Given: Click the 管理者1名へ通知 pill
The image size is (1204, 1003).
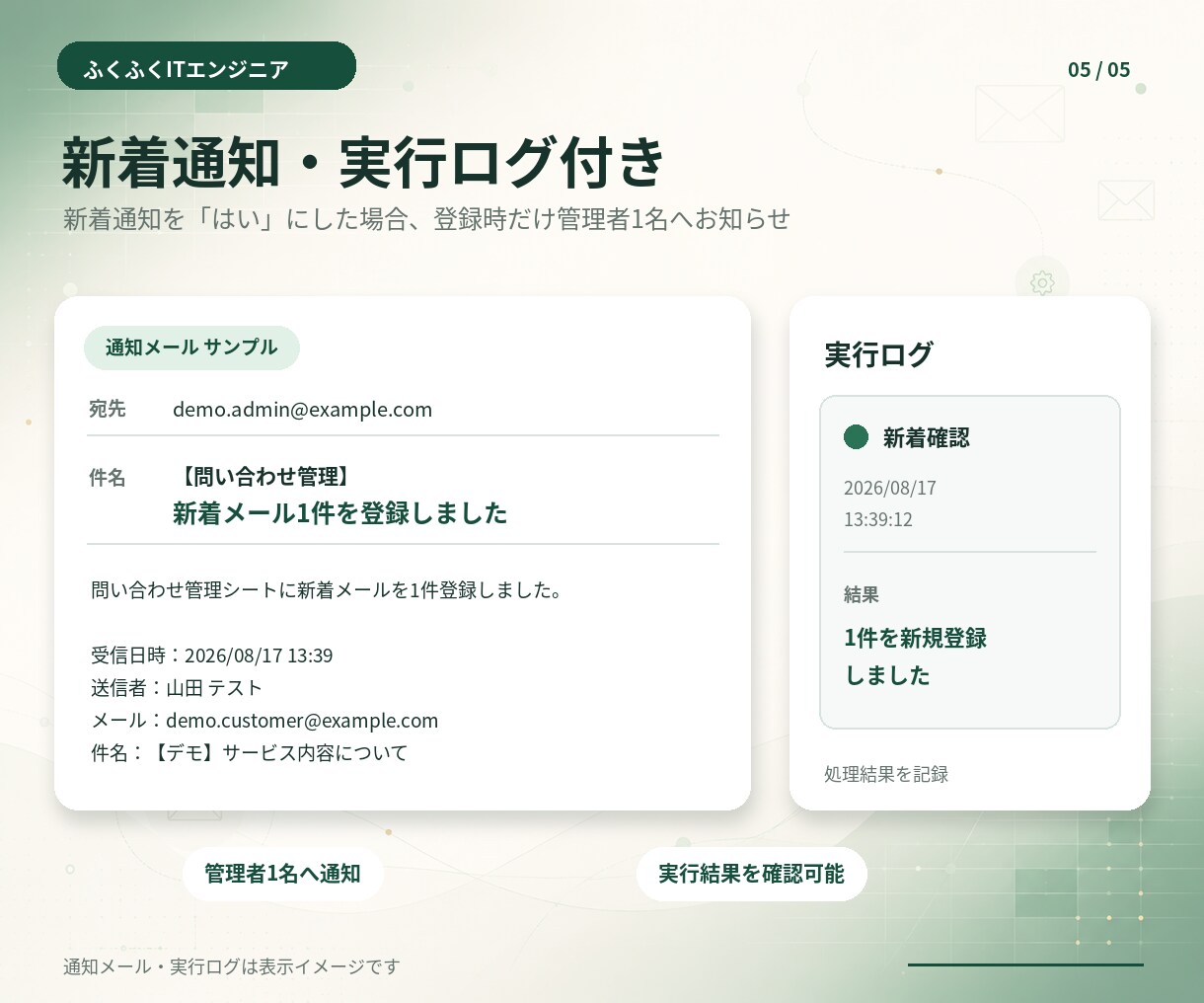Looking at the screenshot, I should pos(282,874).
